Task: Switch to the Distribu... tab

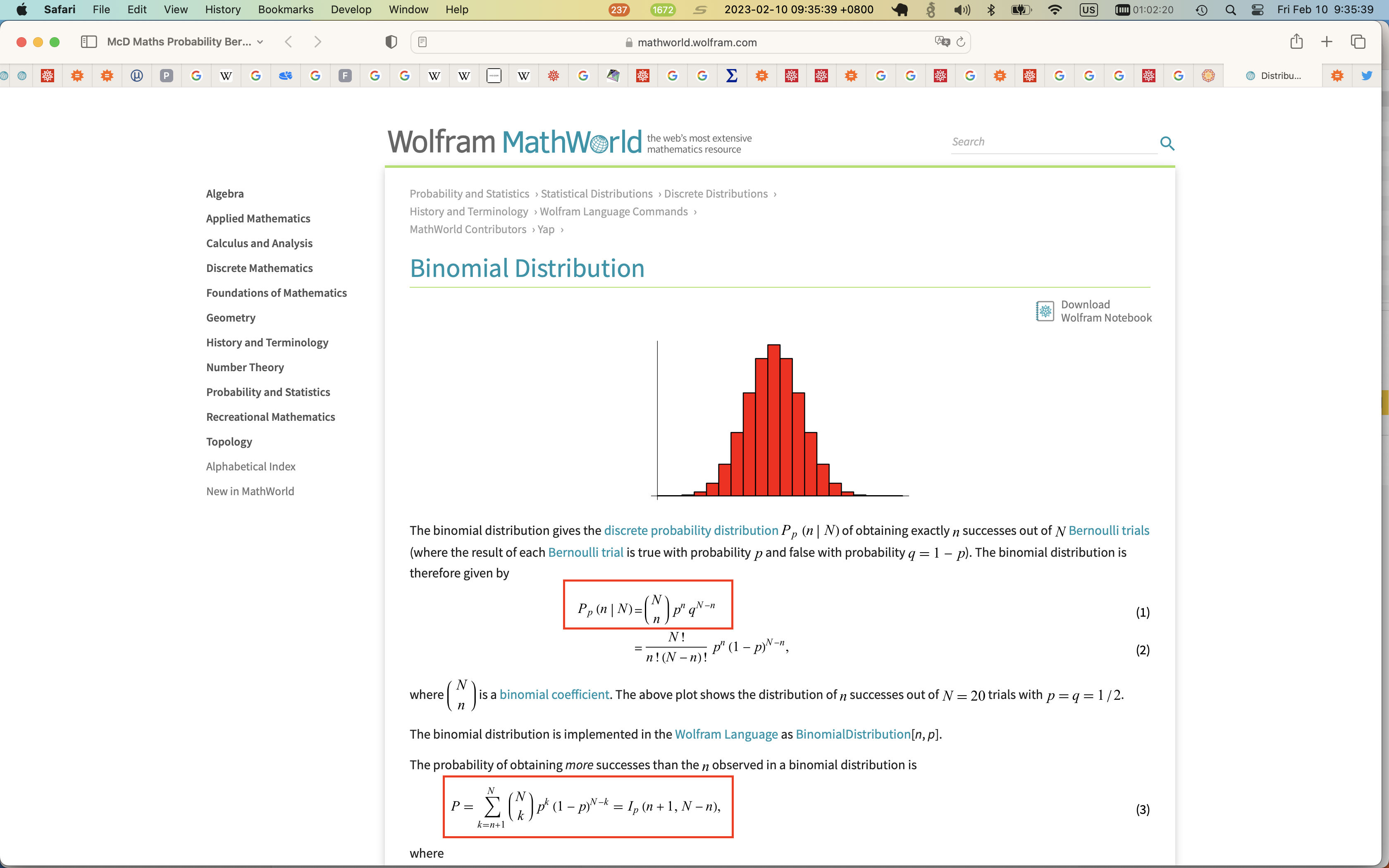Action: pos(1274,76)
